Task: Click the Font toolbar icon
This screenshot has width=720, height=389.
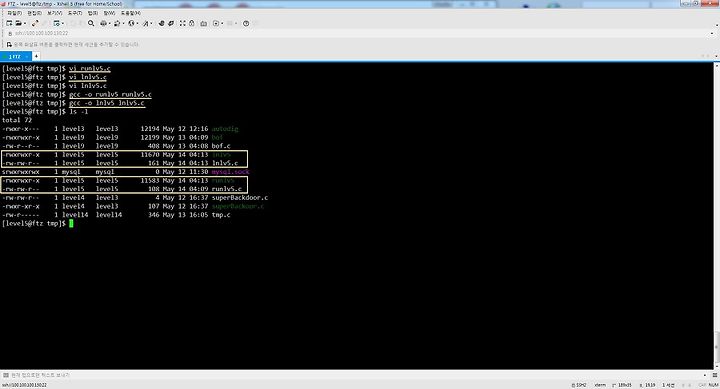Action: (x=146, y=23)
